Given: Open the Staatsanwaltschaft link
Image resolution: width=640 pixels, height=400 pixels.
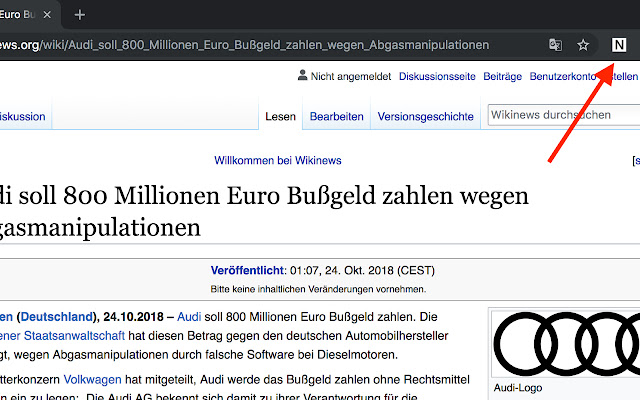Looking at the screenshot, I should [x=74, y=336].
